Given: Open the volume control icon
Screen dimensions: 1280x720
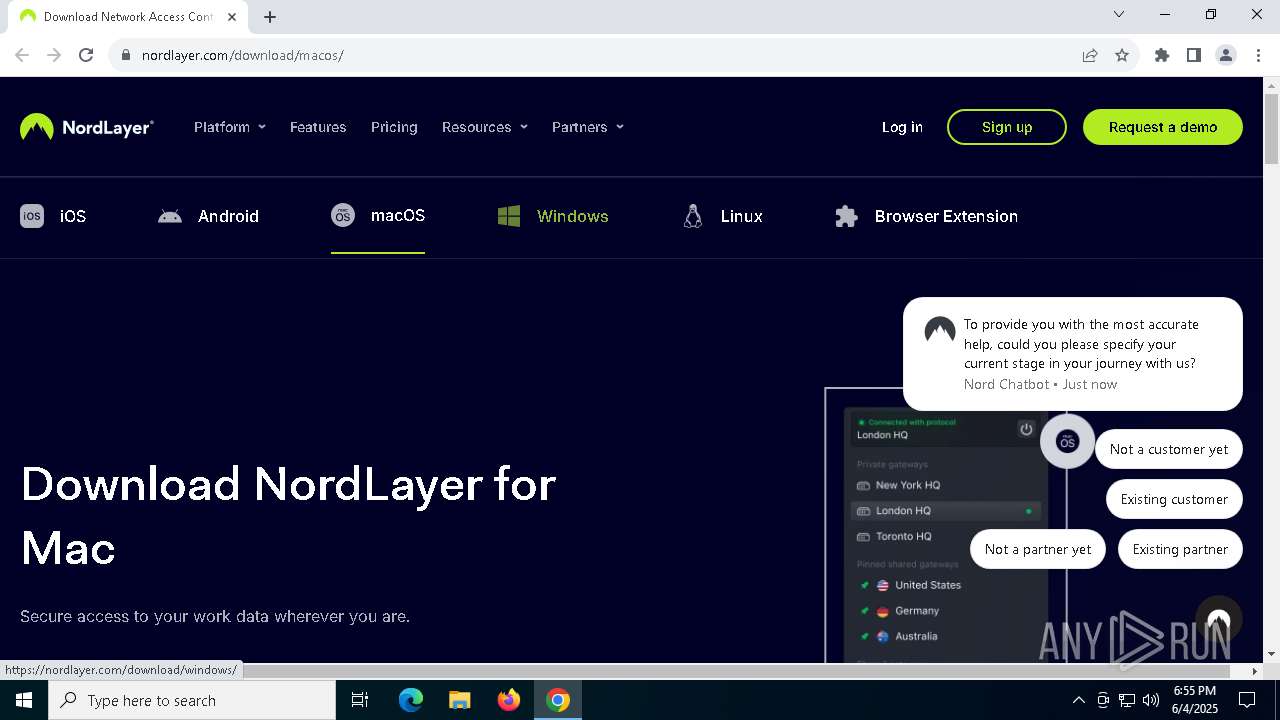Looking at the screenshot, I should (1151, 700).
